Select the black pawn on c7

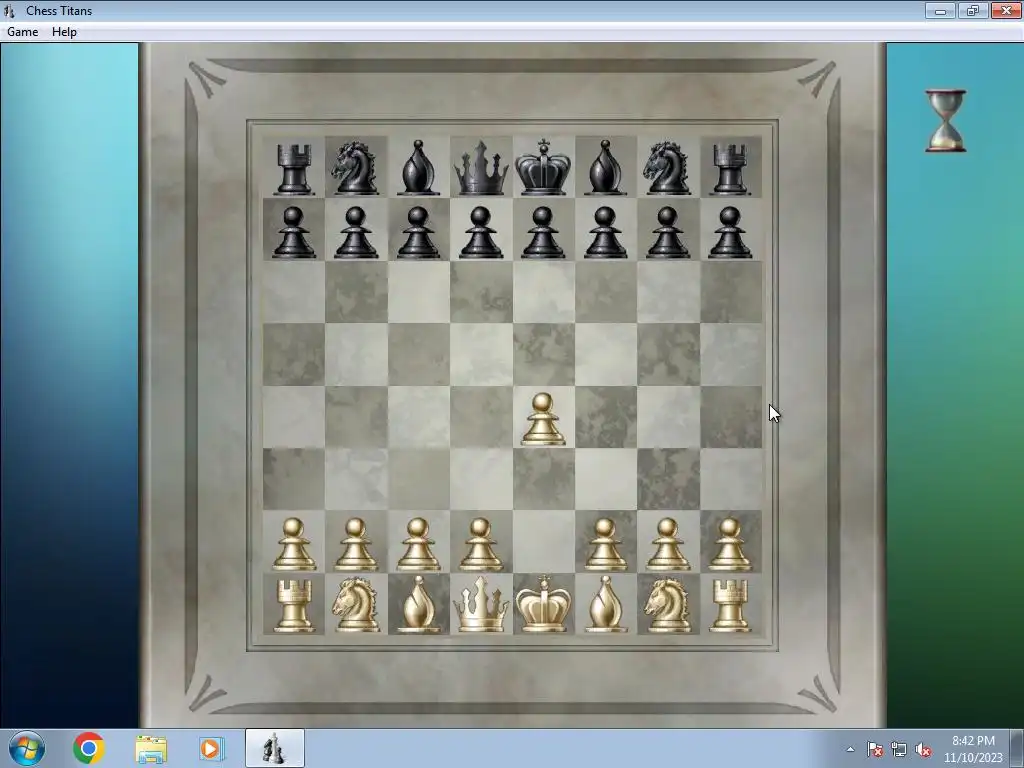point(418,232)
